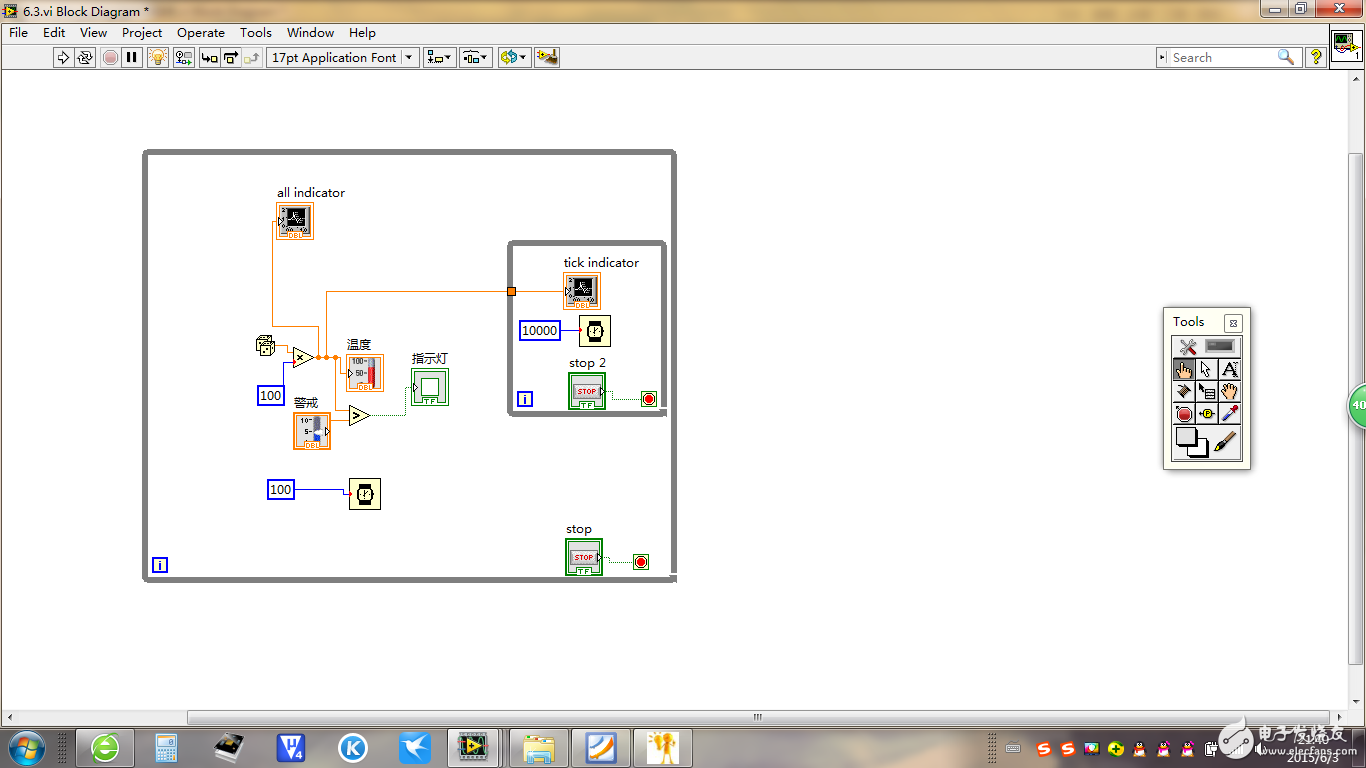The width and height of the screenshot is (1366, 768).
Task: Toggle Automatic Tool Selection in Tools palette
Action: click(x=1207, y=346)
